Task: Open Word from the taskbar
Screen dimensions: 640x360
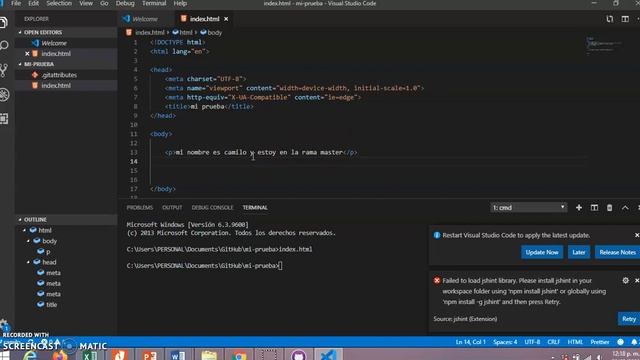Action: pyautogui.click(x=178, y=355)
